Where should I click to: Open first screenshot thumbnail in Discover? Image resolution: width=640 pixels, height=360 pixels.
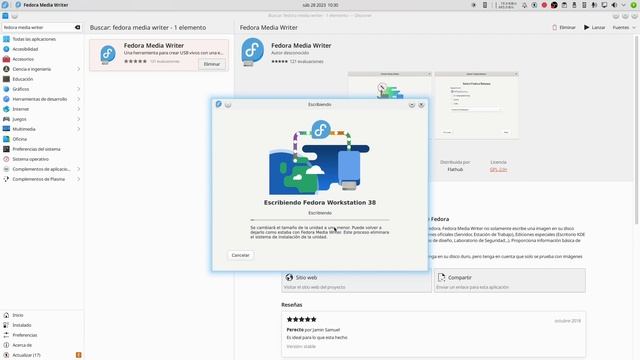tap(390, 85)
